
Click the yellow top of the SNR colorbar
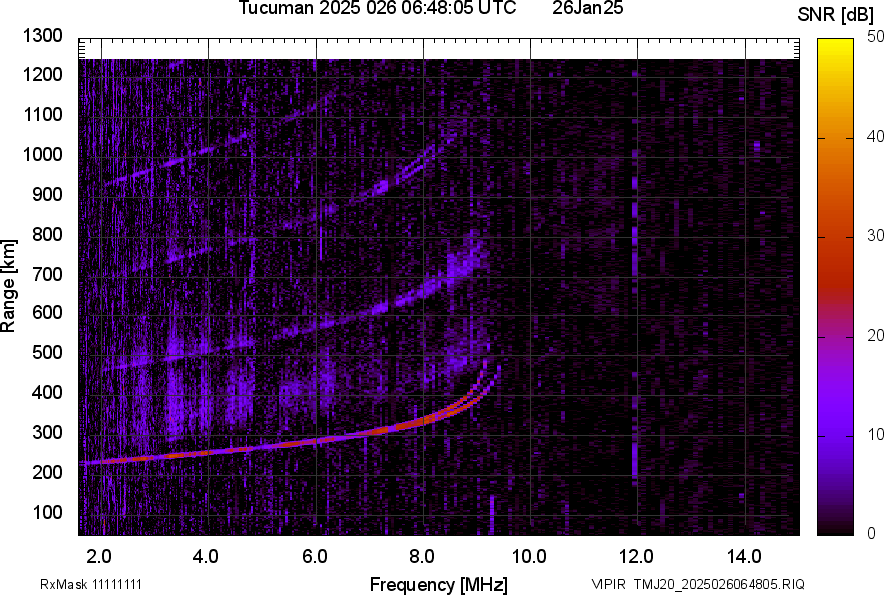[835, 45]
